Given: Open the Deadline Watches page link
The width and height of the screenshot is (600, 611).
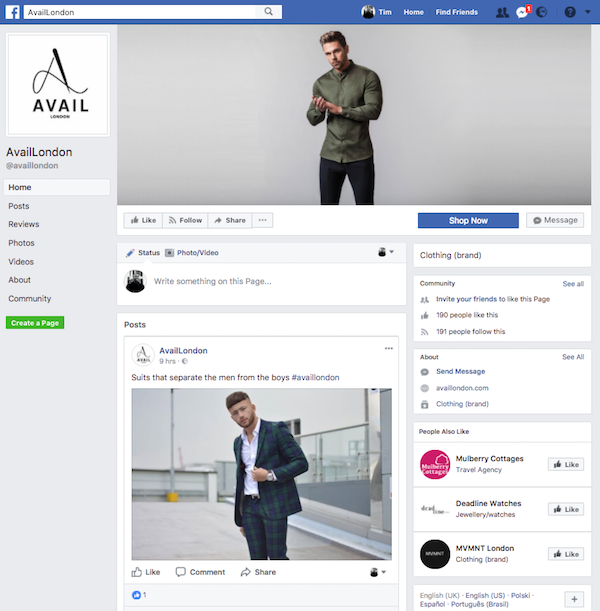Looking at the screenshot, I should [x=489, y=503].
